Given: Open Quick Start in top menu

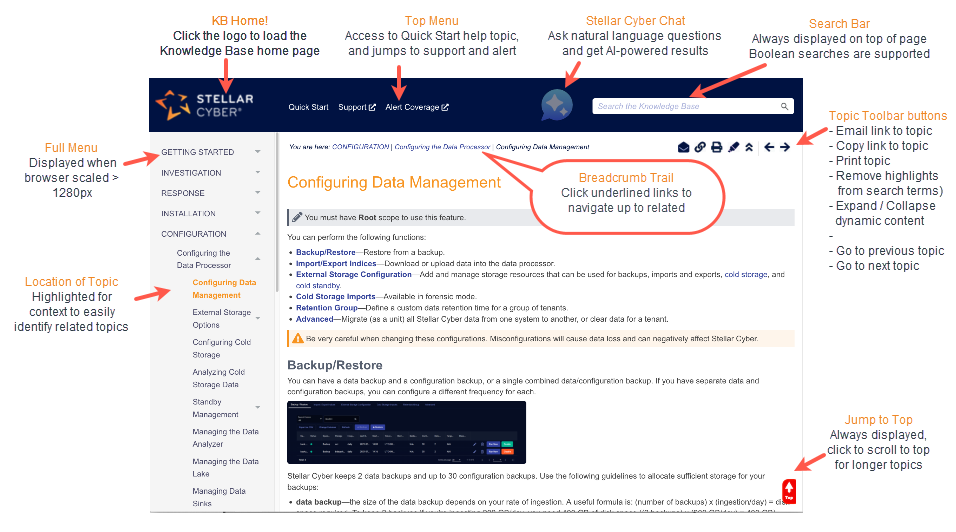Looking at the screenshot, I should pos(308,107).
